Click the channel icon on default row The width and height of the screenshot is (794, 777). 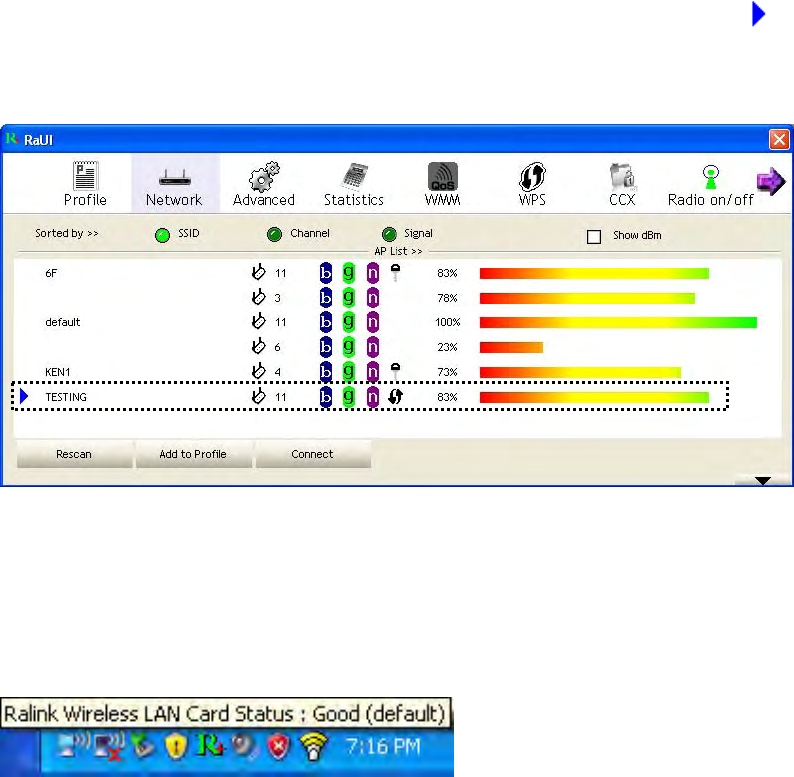[258, 321]
